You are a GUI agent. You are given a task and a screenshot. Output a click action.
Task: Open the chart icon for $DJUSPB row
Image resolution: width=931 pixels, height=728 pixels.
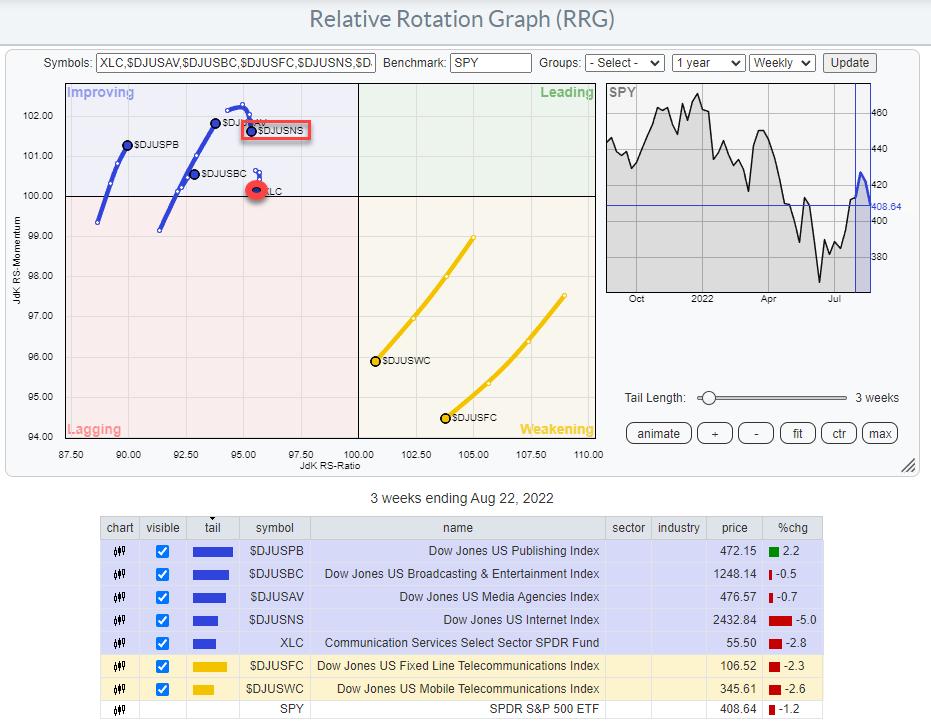click(x=120, y=551)
